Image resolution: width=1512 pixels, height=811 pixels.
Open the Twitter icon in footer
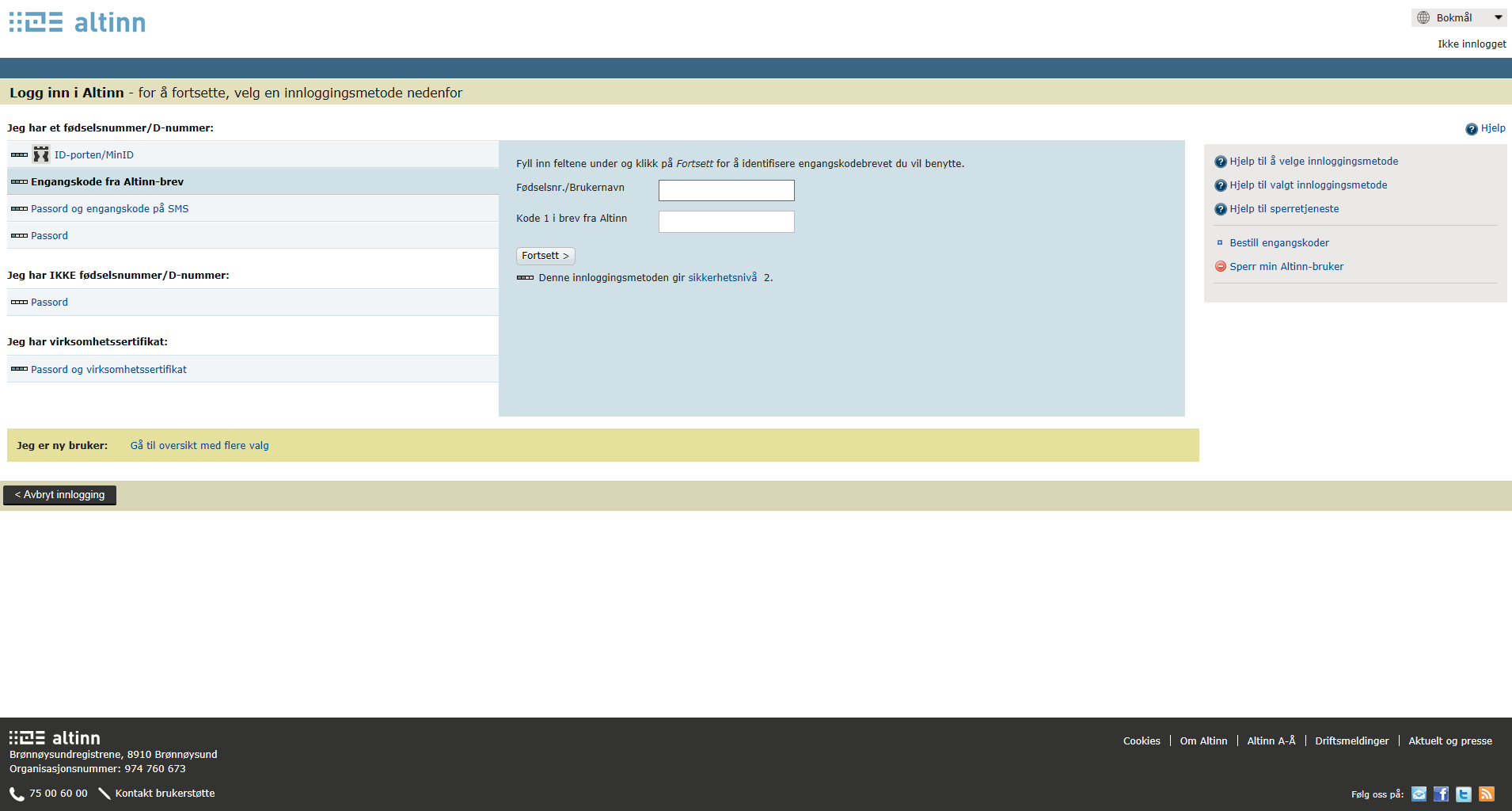1464,794
